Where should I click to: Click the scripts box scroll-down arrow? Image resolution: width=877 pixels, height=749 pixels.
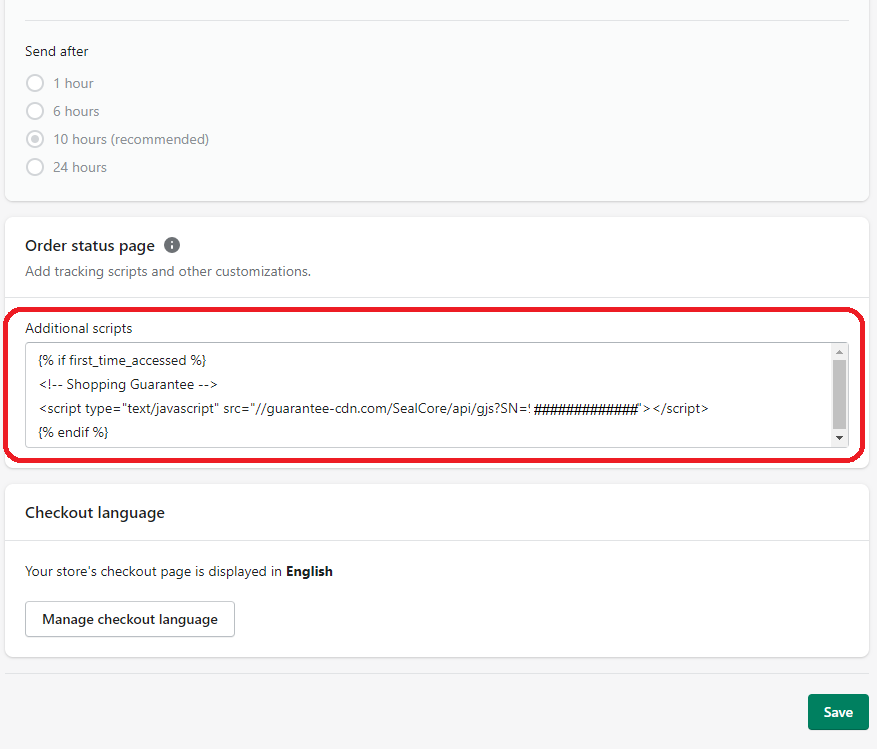[x=839, y=438]
